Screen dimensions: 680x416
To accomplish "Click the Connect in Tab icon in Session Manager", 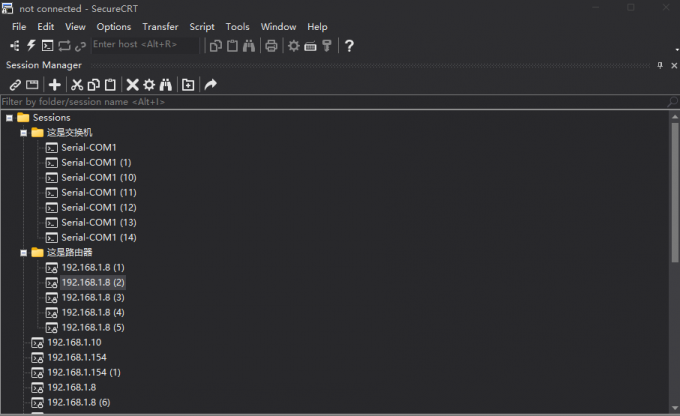I will point(32,85).
